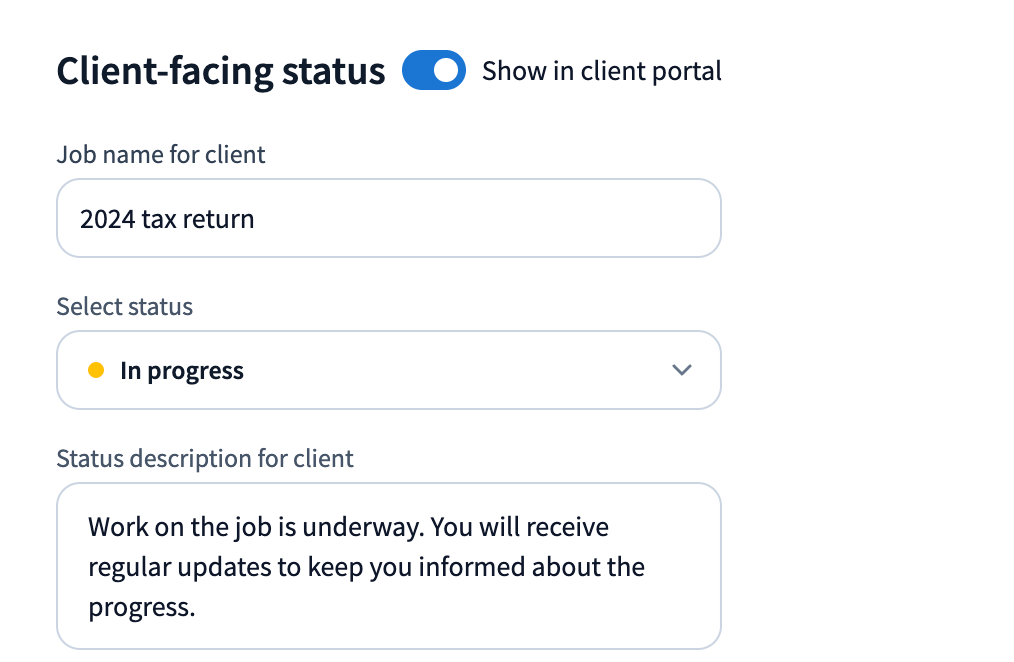The width and height of the screenshot is (1014, 662).
Task: Click the Job name for client field
Action: coord(388,218)
